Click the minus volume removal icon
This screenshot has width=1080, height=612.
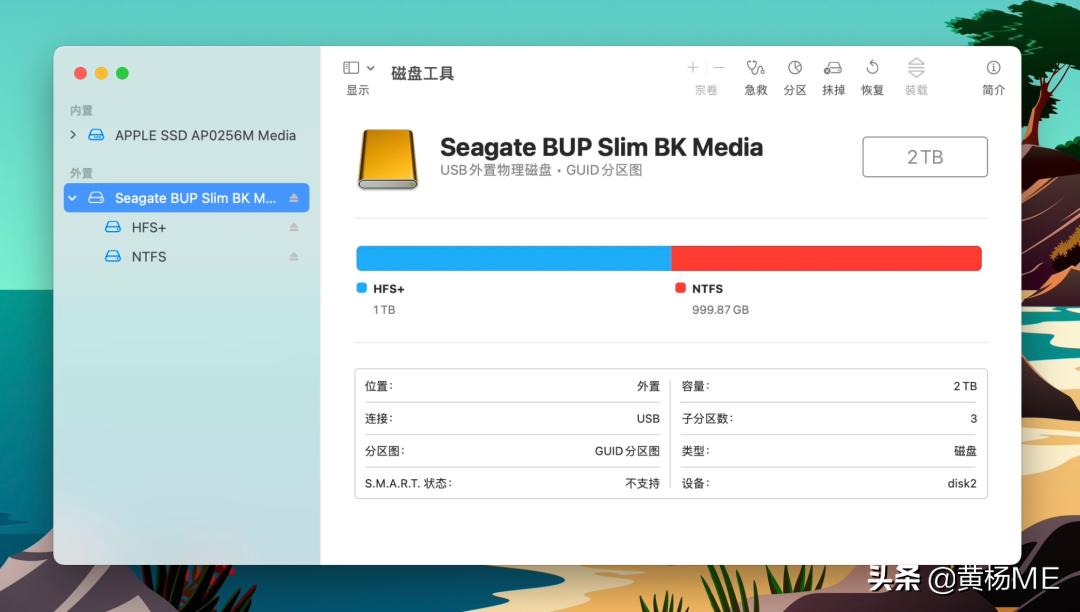718,67
